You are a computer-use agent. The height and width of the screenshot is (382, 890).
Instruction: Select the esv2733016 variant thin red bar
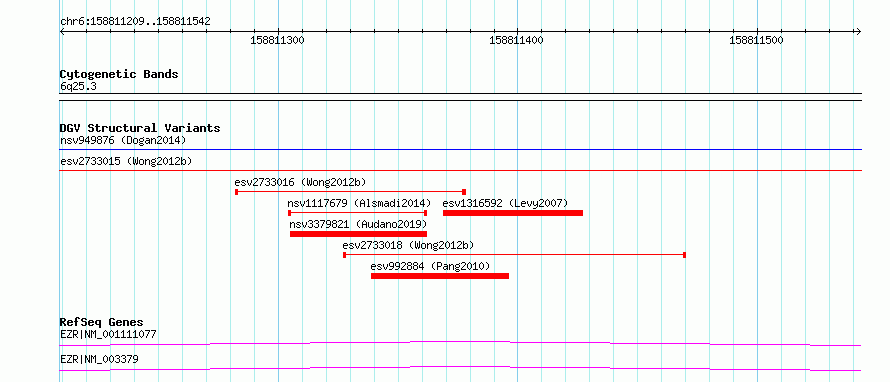tap(350, 192)
